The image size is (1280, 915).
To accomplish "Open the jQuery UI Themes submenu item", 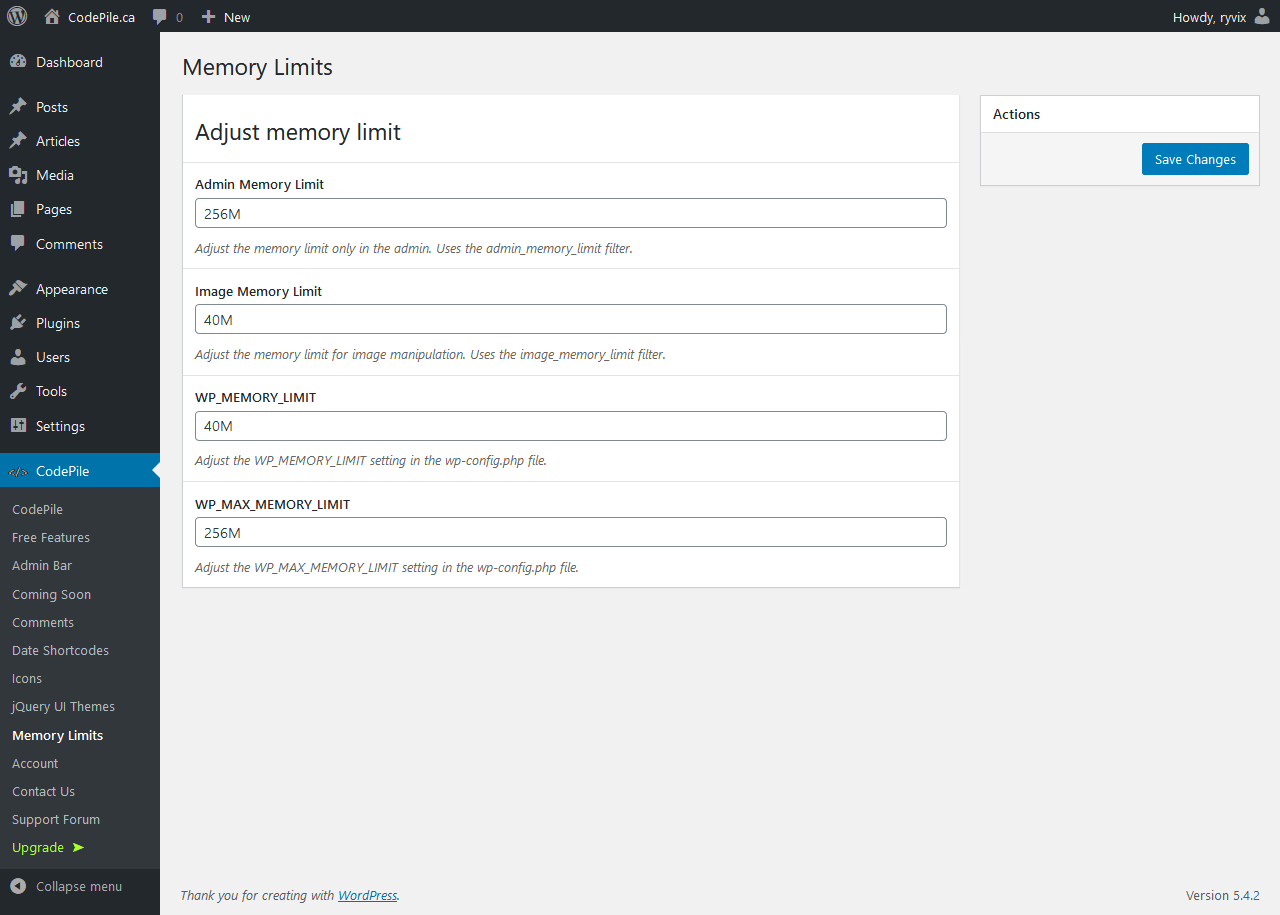I will coord(63,706).
